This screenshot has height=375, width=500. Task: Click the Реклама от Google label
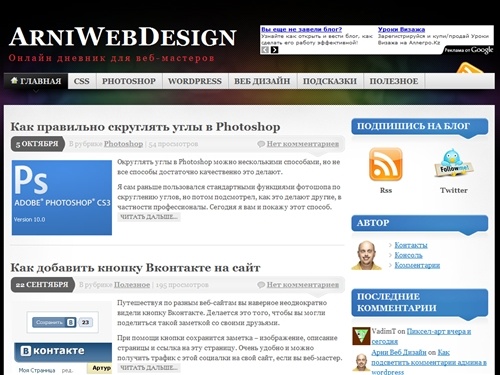coord(468,50)
